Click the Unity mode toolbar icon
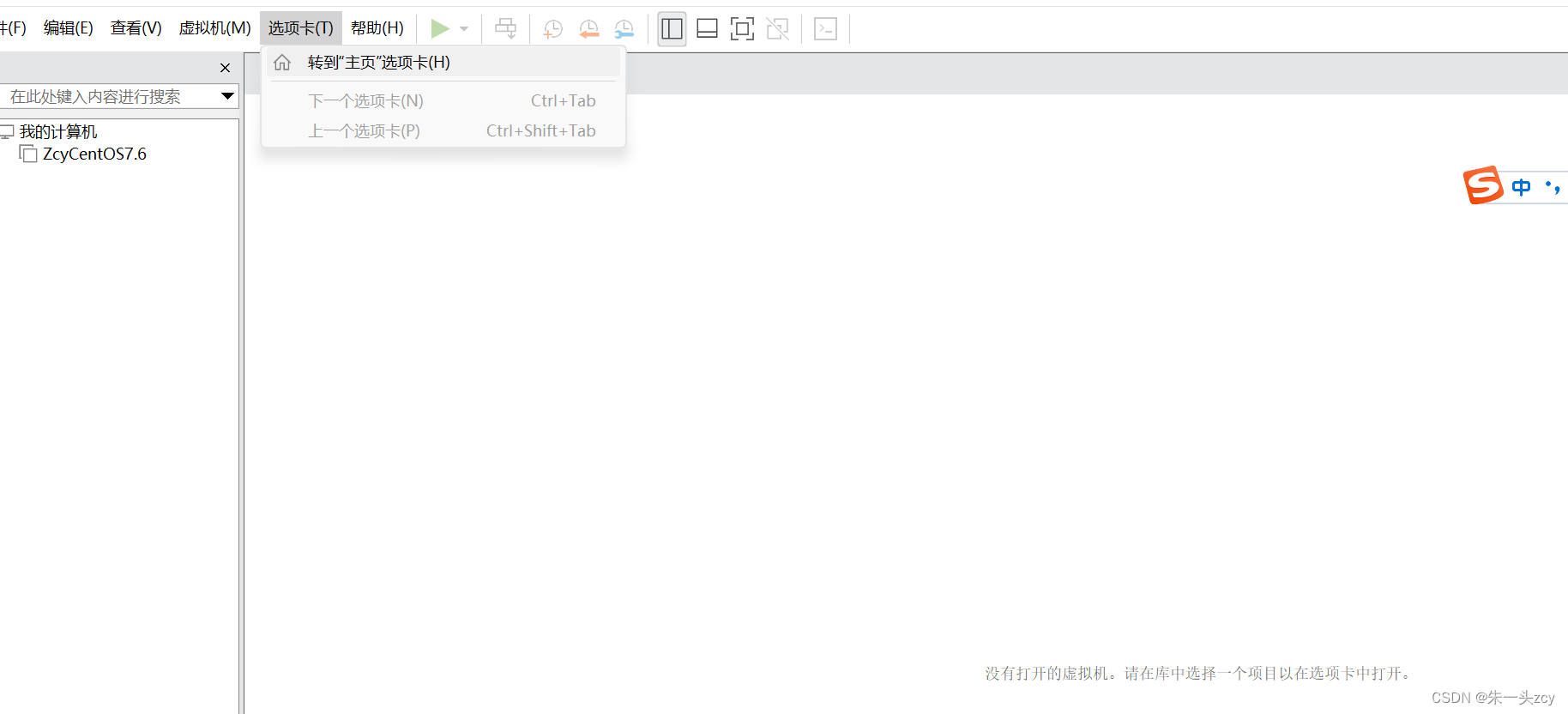This screenshot has height=714, width=1568. click(x=778, y=28)
